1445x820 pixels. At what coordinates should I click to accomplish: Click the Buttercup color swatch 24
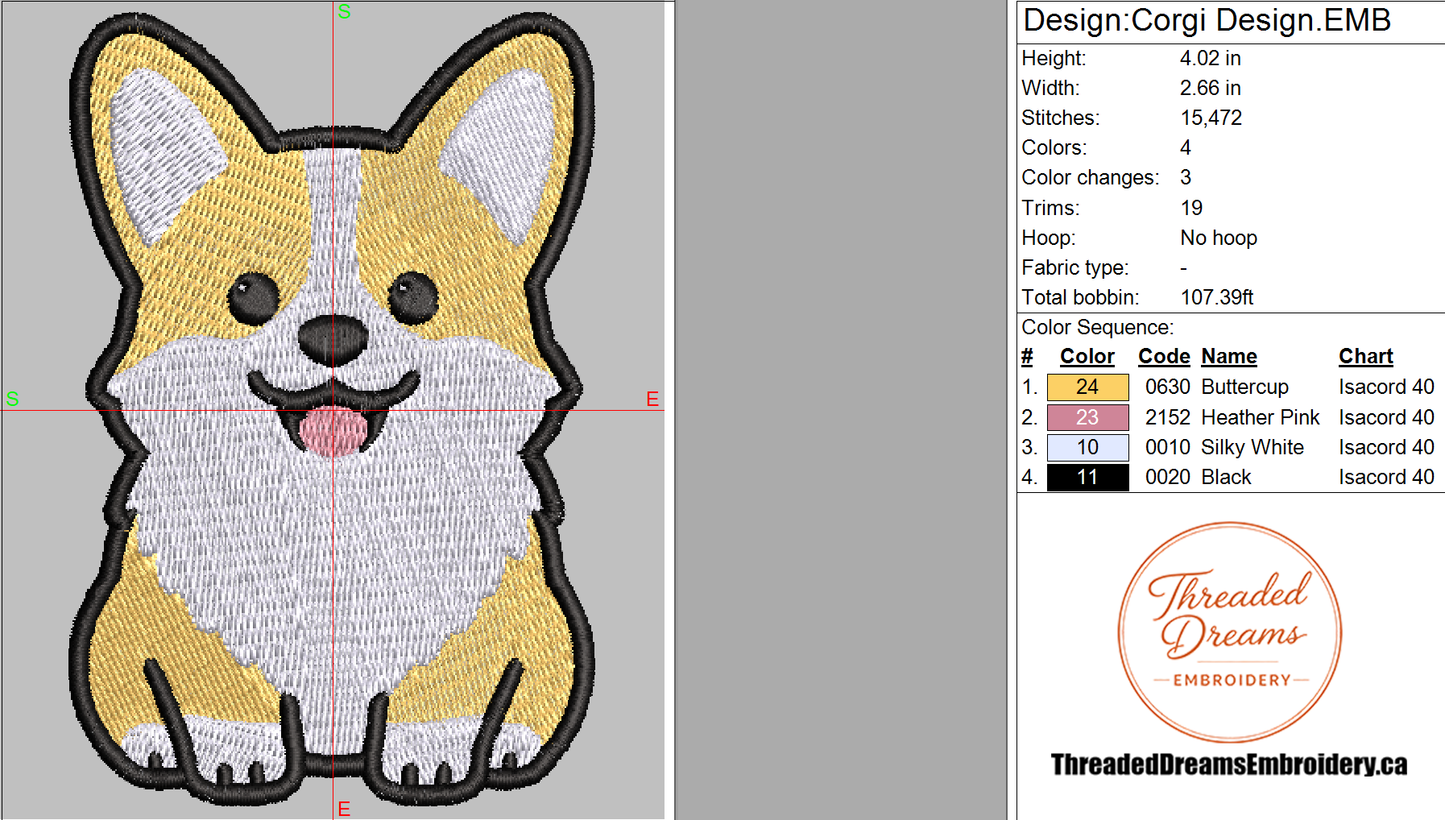click(1088, 387)
